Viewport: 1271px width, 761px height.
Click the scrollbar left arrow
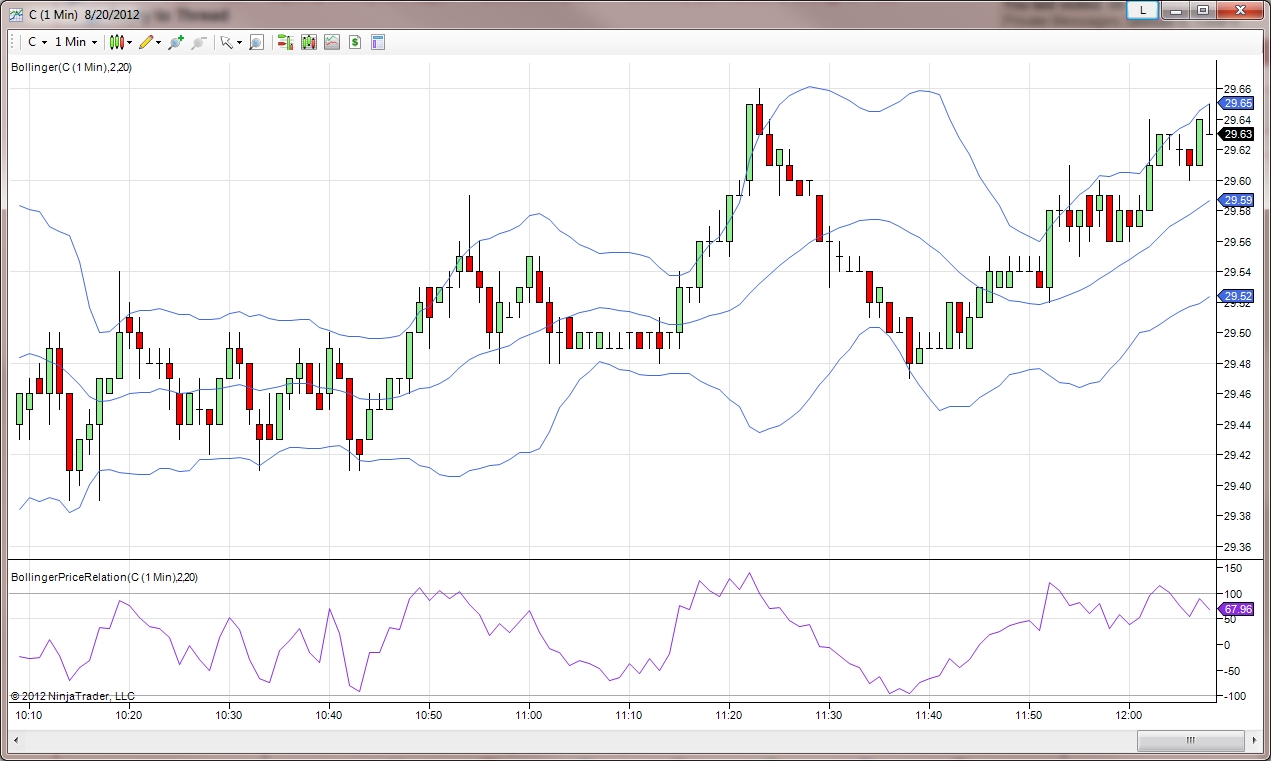tap(17, 740)
